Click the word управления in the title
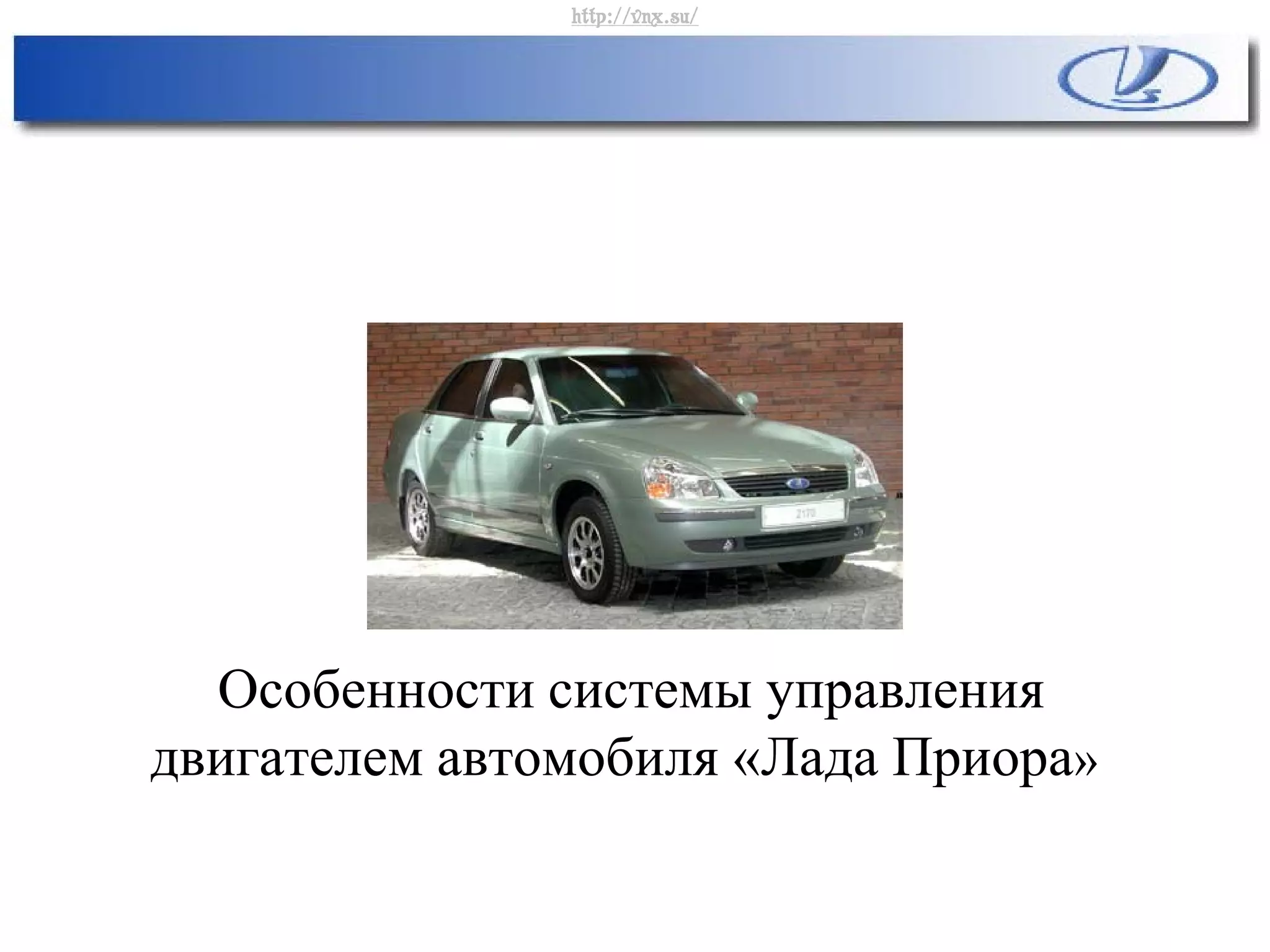Image resolution: width=1270 pixels, height=952 pixels. pos(906,692)
